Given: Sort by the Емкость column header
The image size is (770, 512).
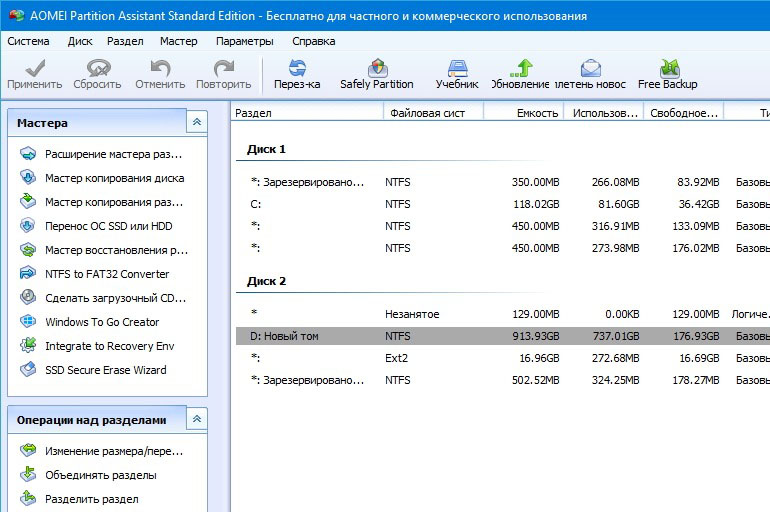Looking at the screenshot, I should pyautogui.click(x=524, y=113).
